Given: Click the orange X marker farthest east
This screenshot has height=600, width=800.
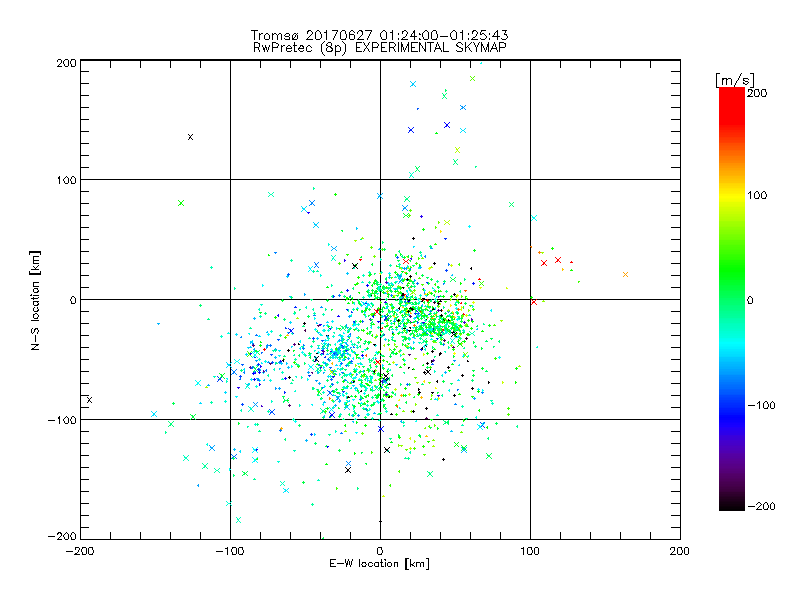Looking at the screenshot, I should click(x=626, y=274).
